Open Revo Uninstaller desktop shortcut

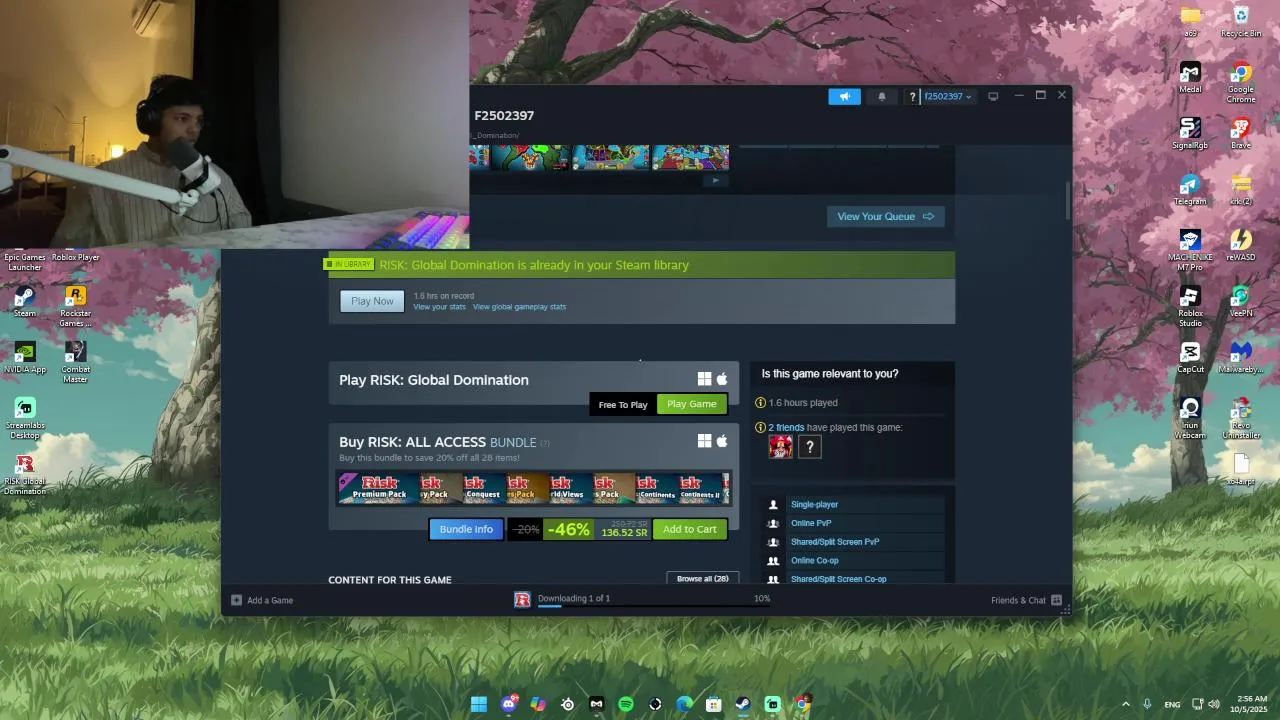click(1241, 418)
